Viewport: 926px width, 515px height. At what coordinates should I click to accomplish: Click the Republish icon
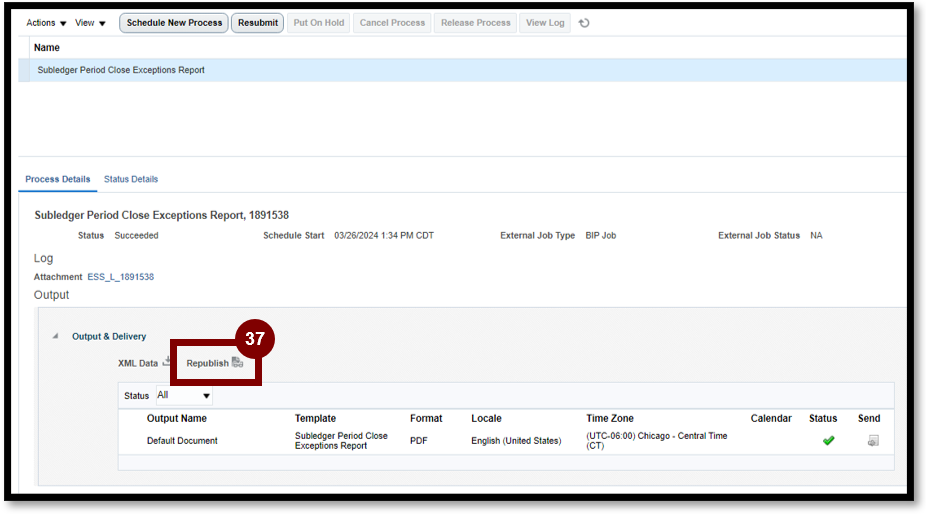(237, 363)
